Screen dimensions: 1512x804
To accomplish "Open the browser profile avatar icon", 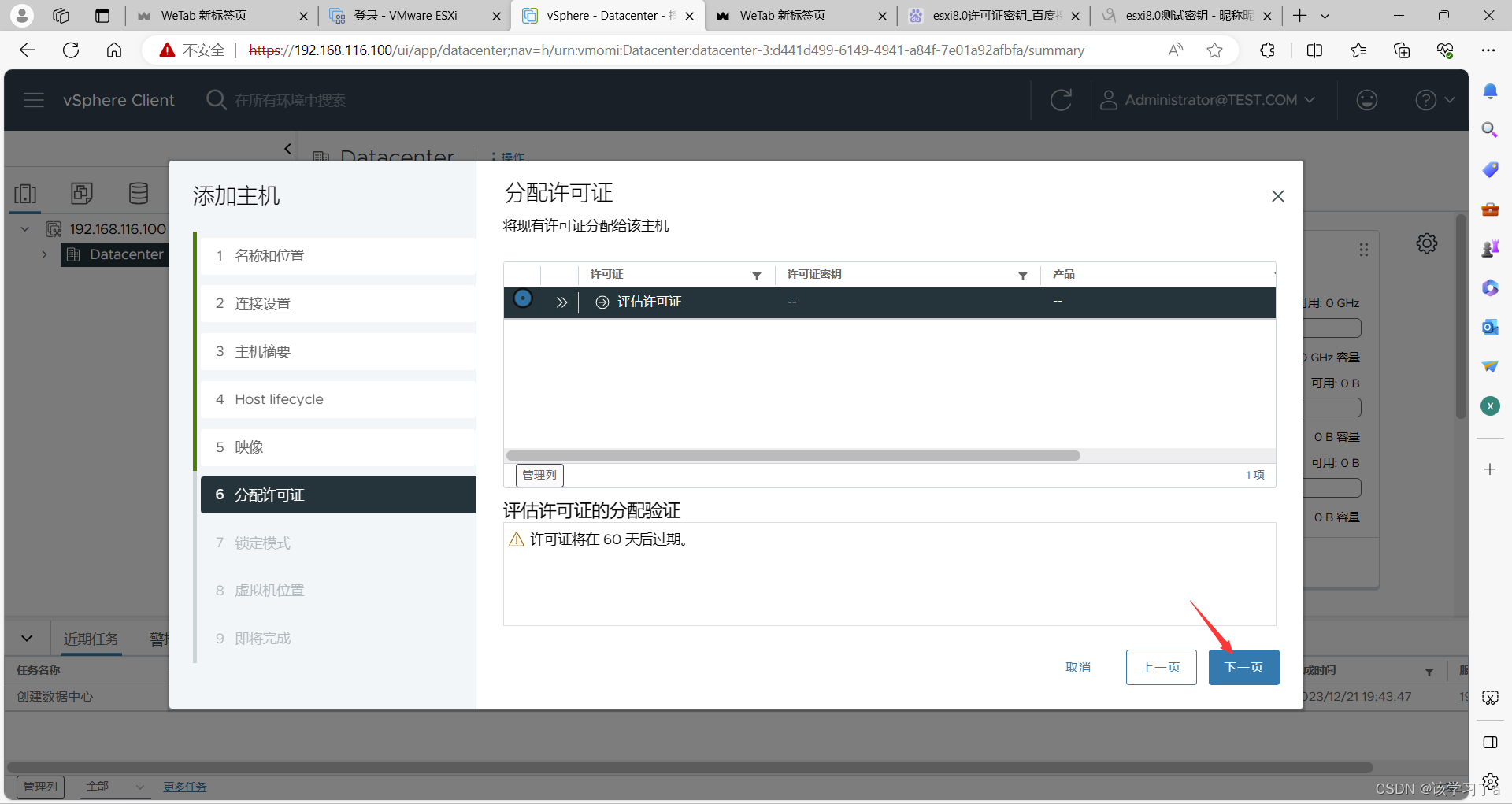I will (x=22, y=16).
